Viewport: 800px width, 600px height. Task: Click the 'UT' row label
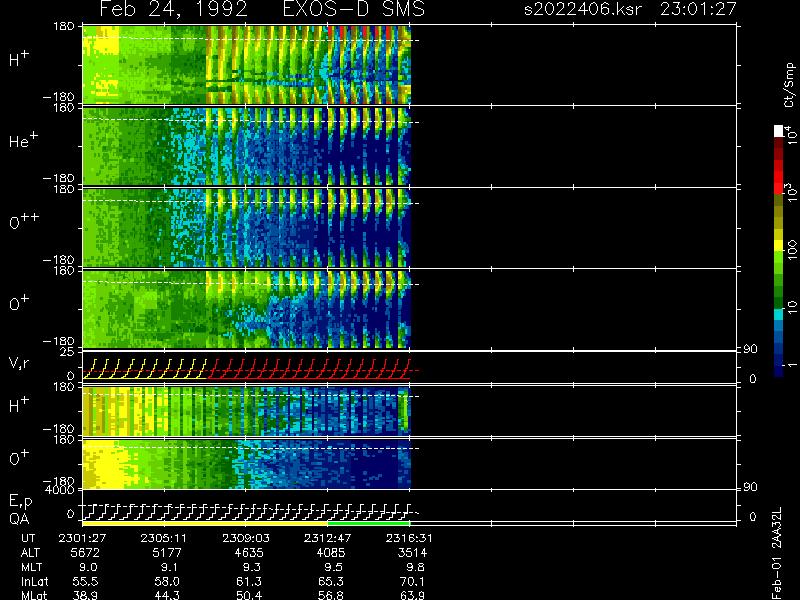[28, 538]
